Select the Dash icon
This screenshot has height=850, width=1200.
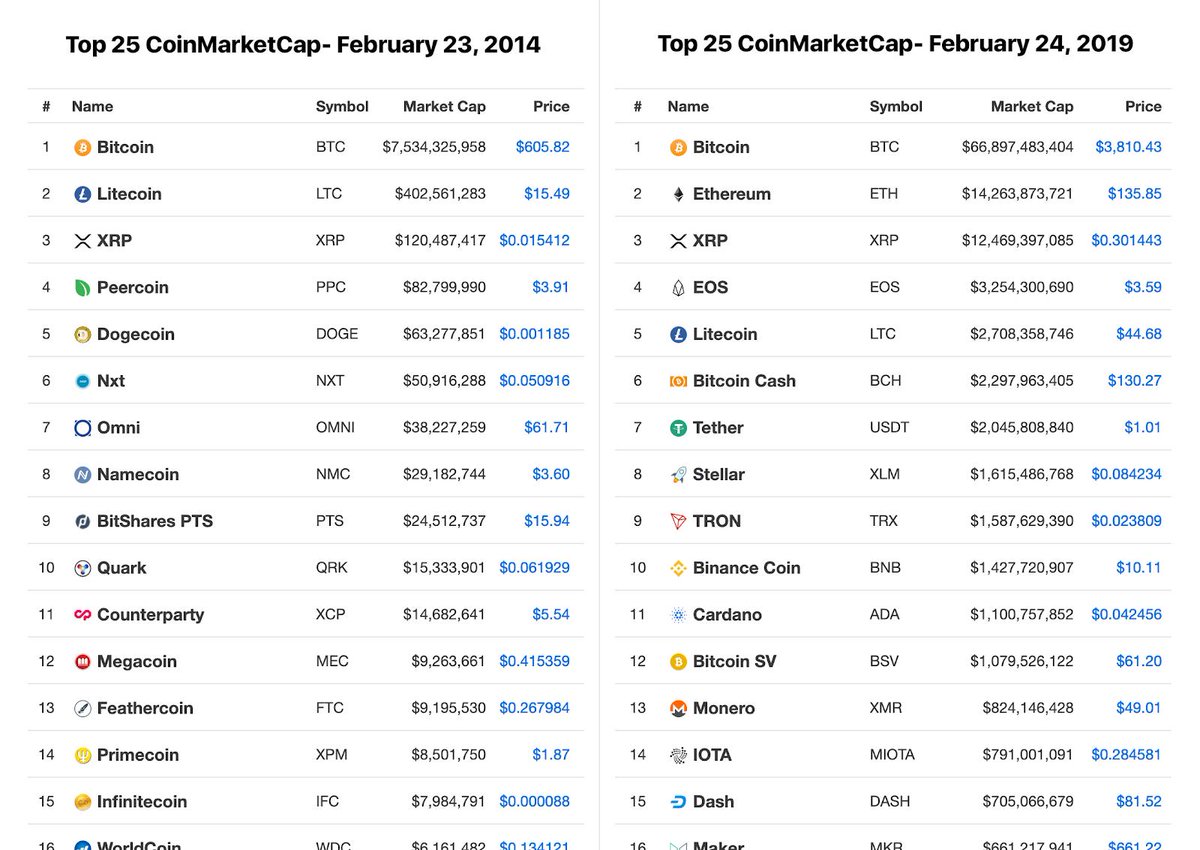pyautogui.click(x=678, y=802)
